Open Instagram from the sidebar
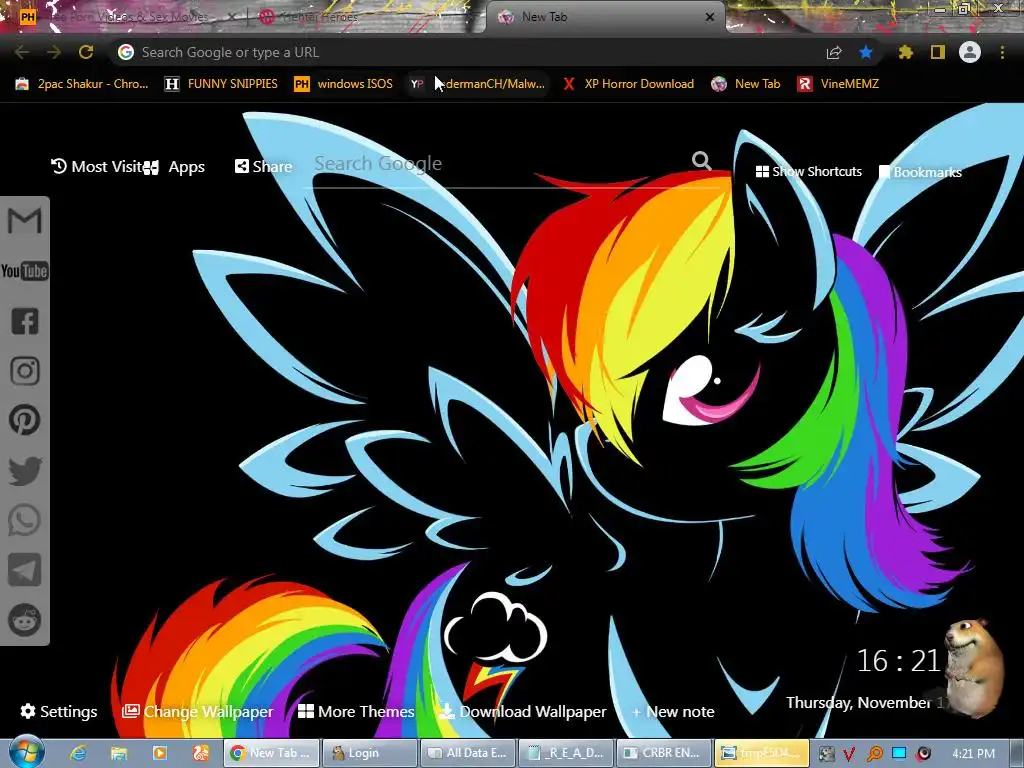Image resolution: width=1024 pixels, height=768 pixels. (25, 371)
